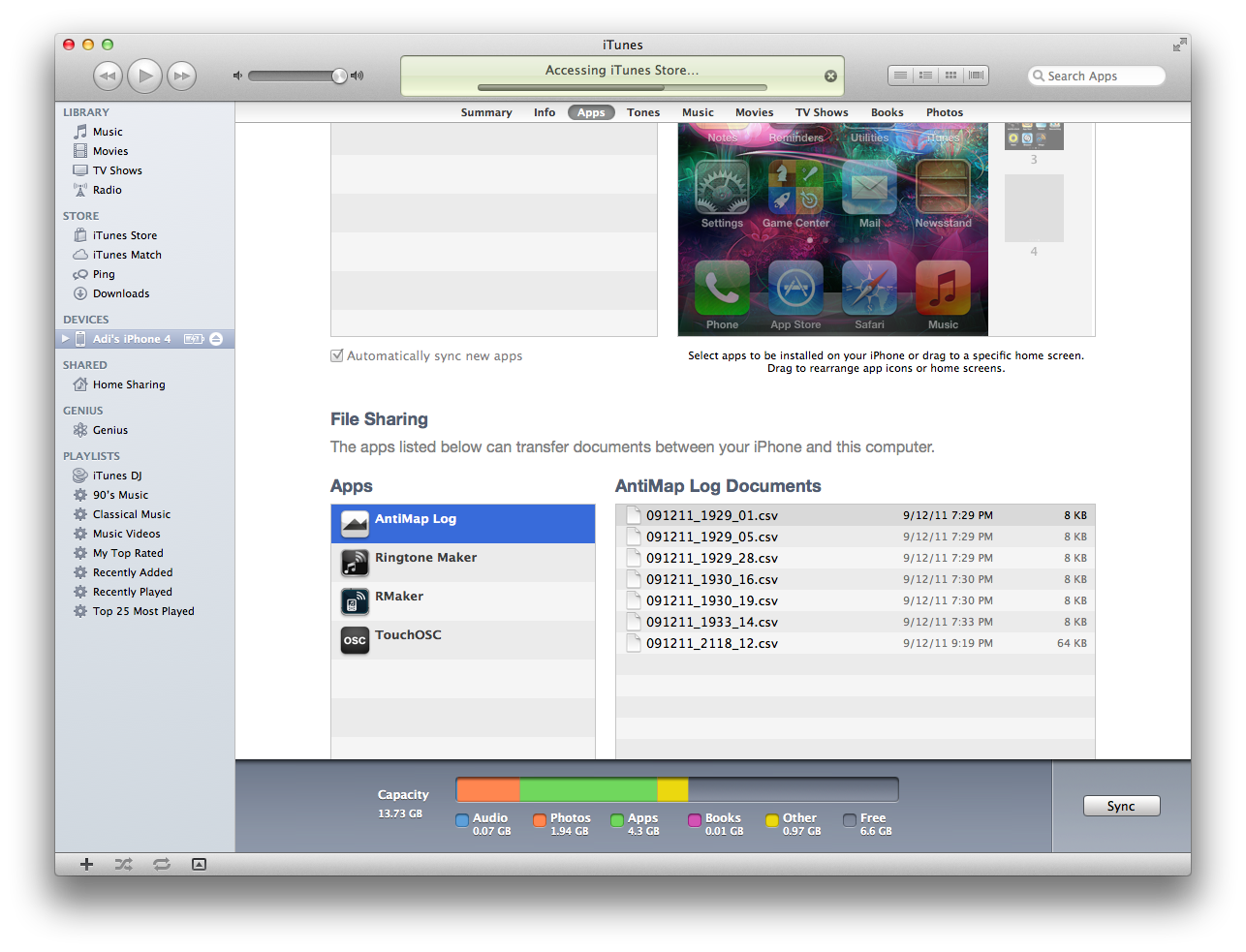1246x952 pixels.
Task: Switch to Cover Flow view
Action: pos(977,76)
